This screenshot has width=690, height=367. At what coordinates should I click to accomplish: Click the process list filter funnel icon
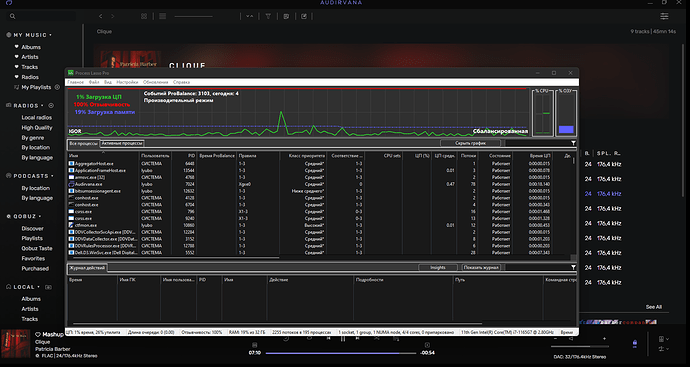point(573,143)
